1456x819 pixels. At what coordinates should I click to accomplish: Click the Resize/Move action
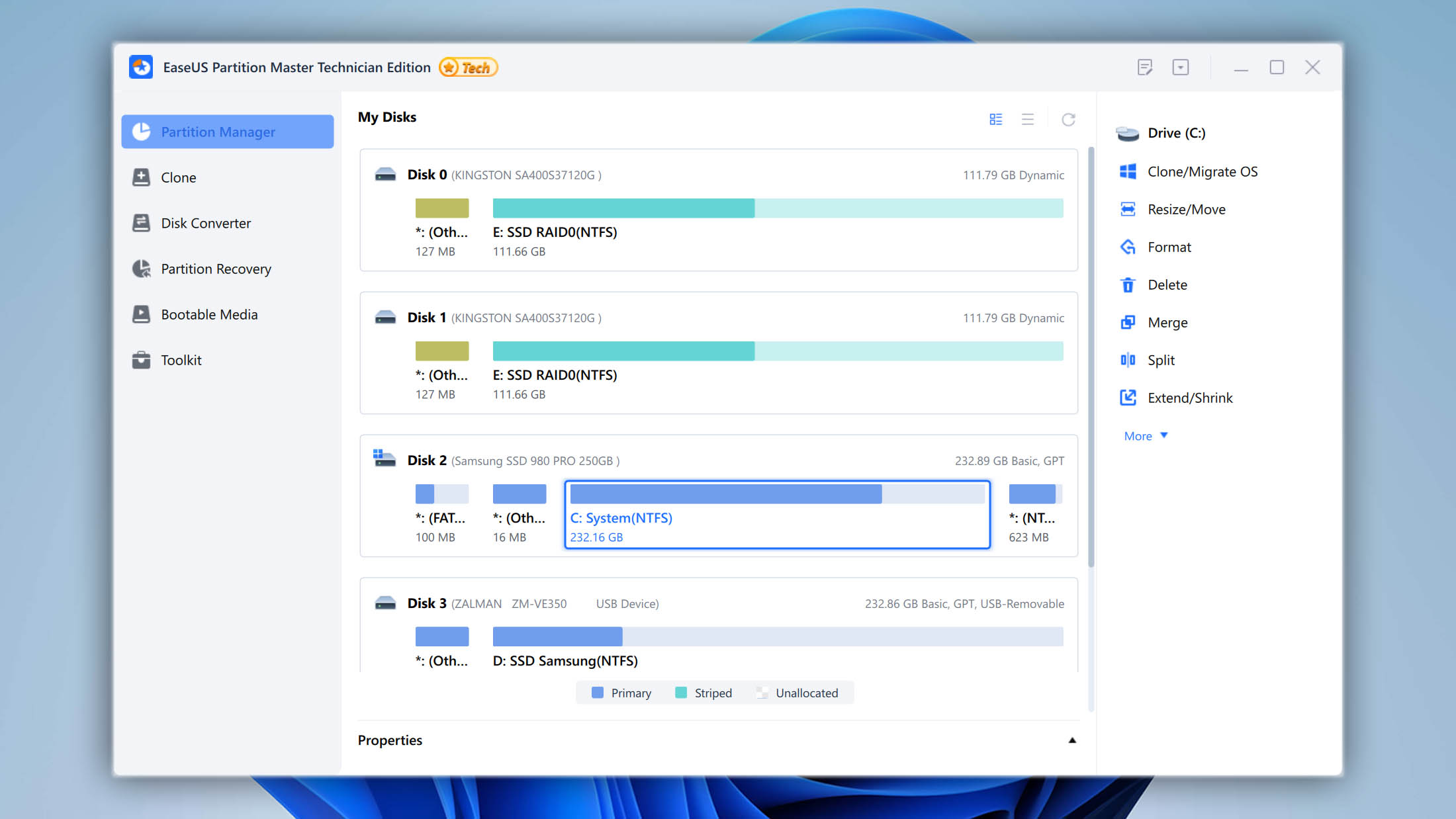[x=1187, y=209]
